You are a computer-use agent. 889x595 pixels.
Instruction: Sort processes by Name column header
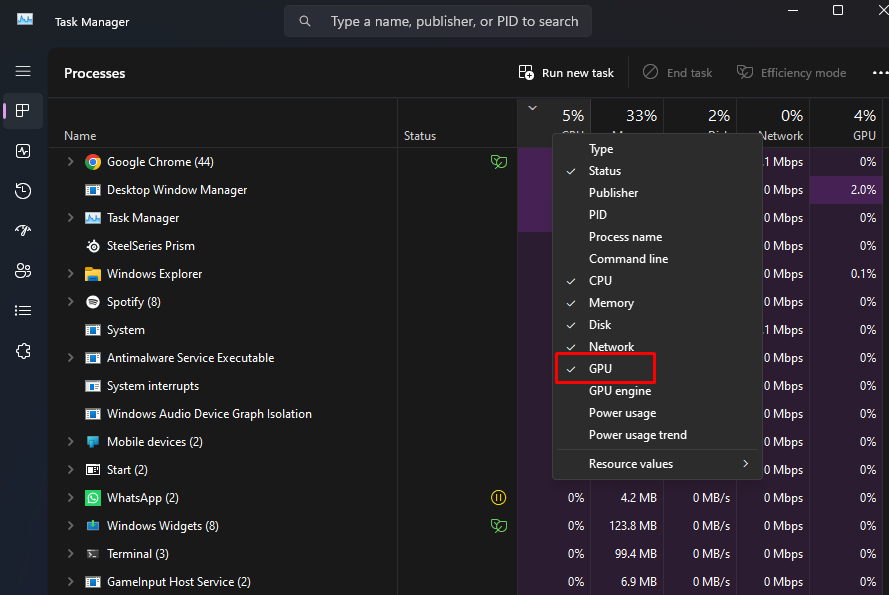pyautogui.click(x=80, y=136)
